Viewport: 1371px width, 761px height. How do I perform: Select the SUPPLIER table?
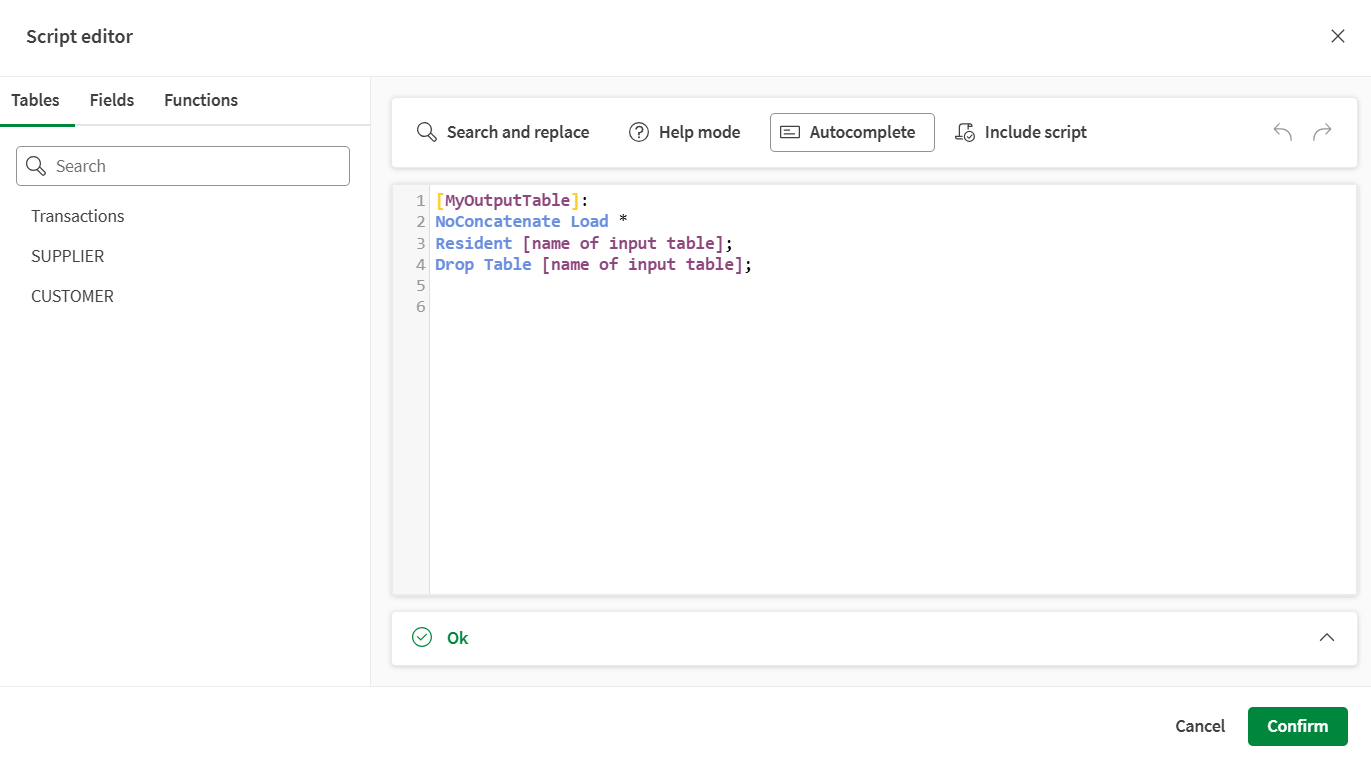tap(67, 256)
